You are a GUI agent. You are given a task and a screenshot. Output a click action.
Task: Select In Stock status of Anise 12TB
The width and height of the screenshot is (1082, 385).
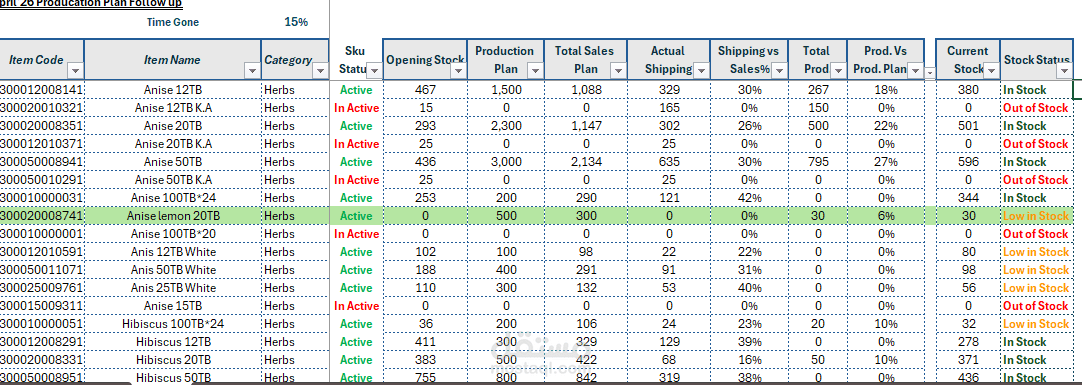point(1035,90)
